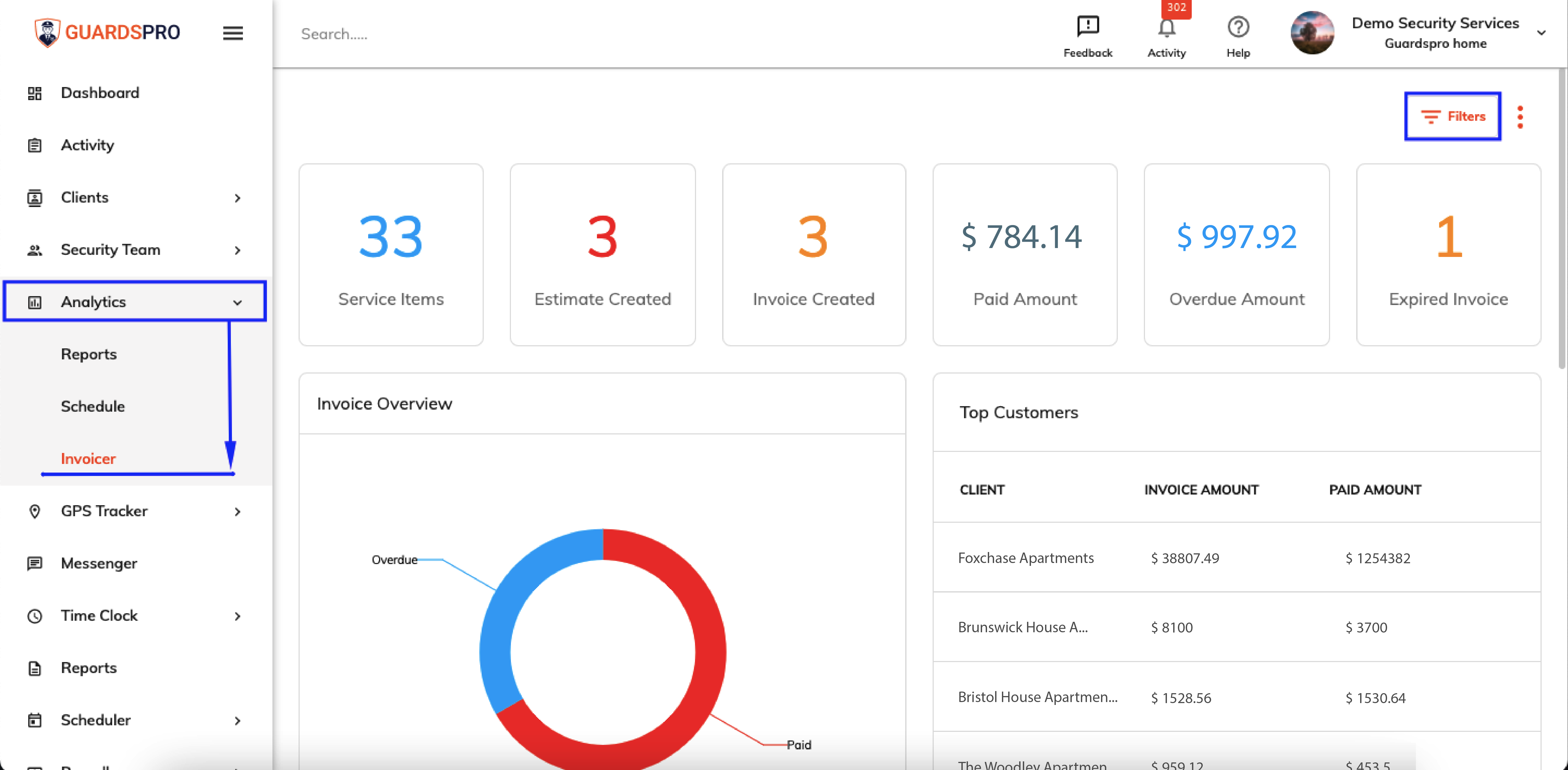Expand the Scheduler chevron

coord(237,721)
